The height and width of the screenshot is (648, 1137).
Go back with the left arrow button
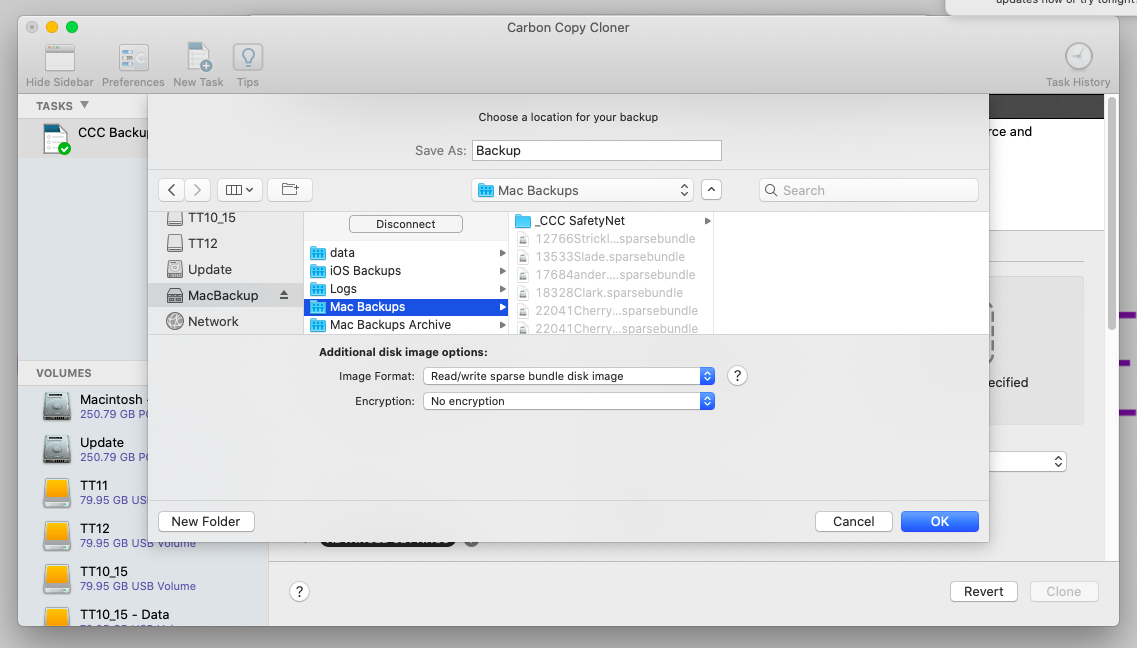pyautogui.click(x=172, y=190)
